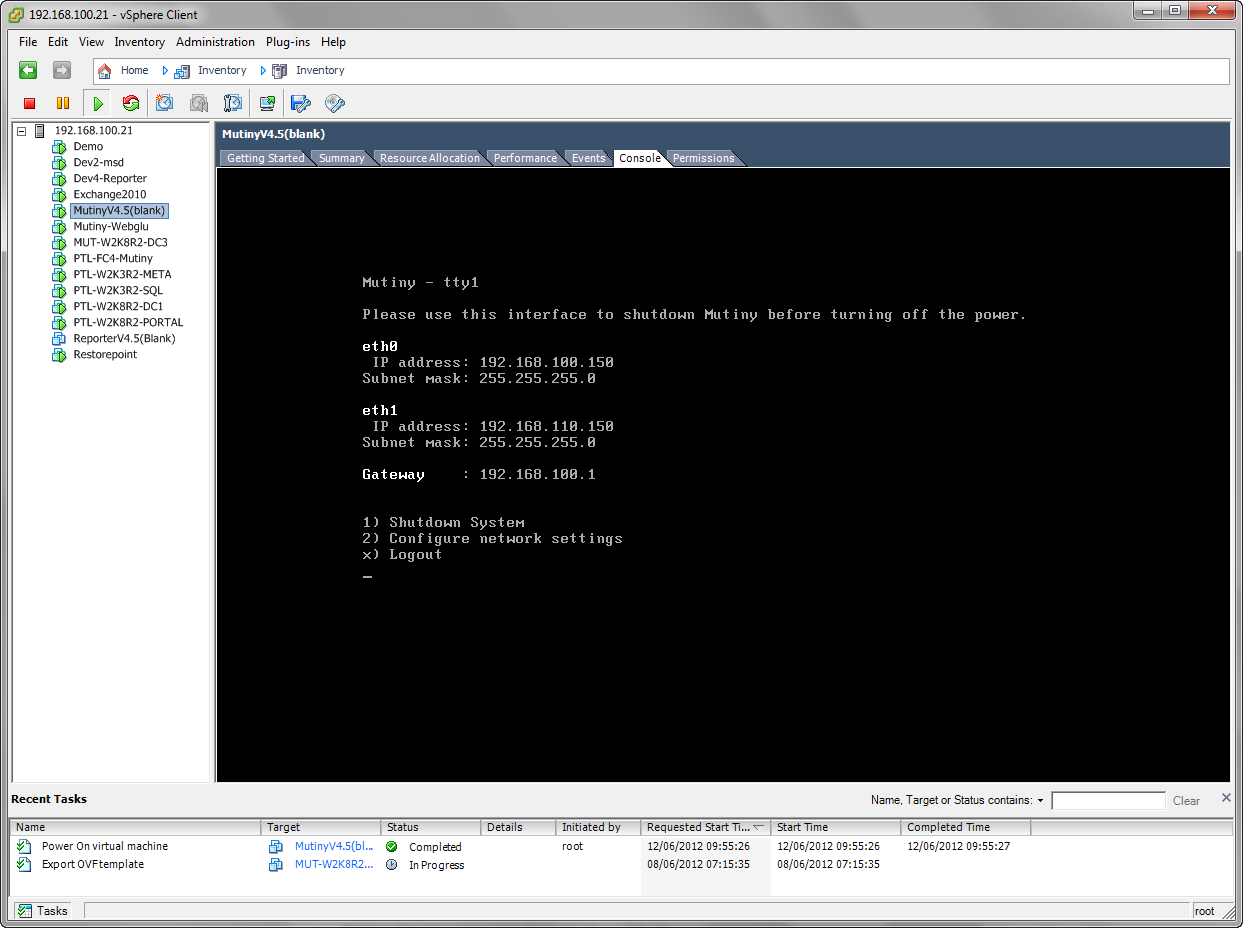Screen dimensions: 1243x928
Task: Select MutinyV4.5(blank) in the inventory tree
Action: point(119,211)
